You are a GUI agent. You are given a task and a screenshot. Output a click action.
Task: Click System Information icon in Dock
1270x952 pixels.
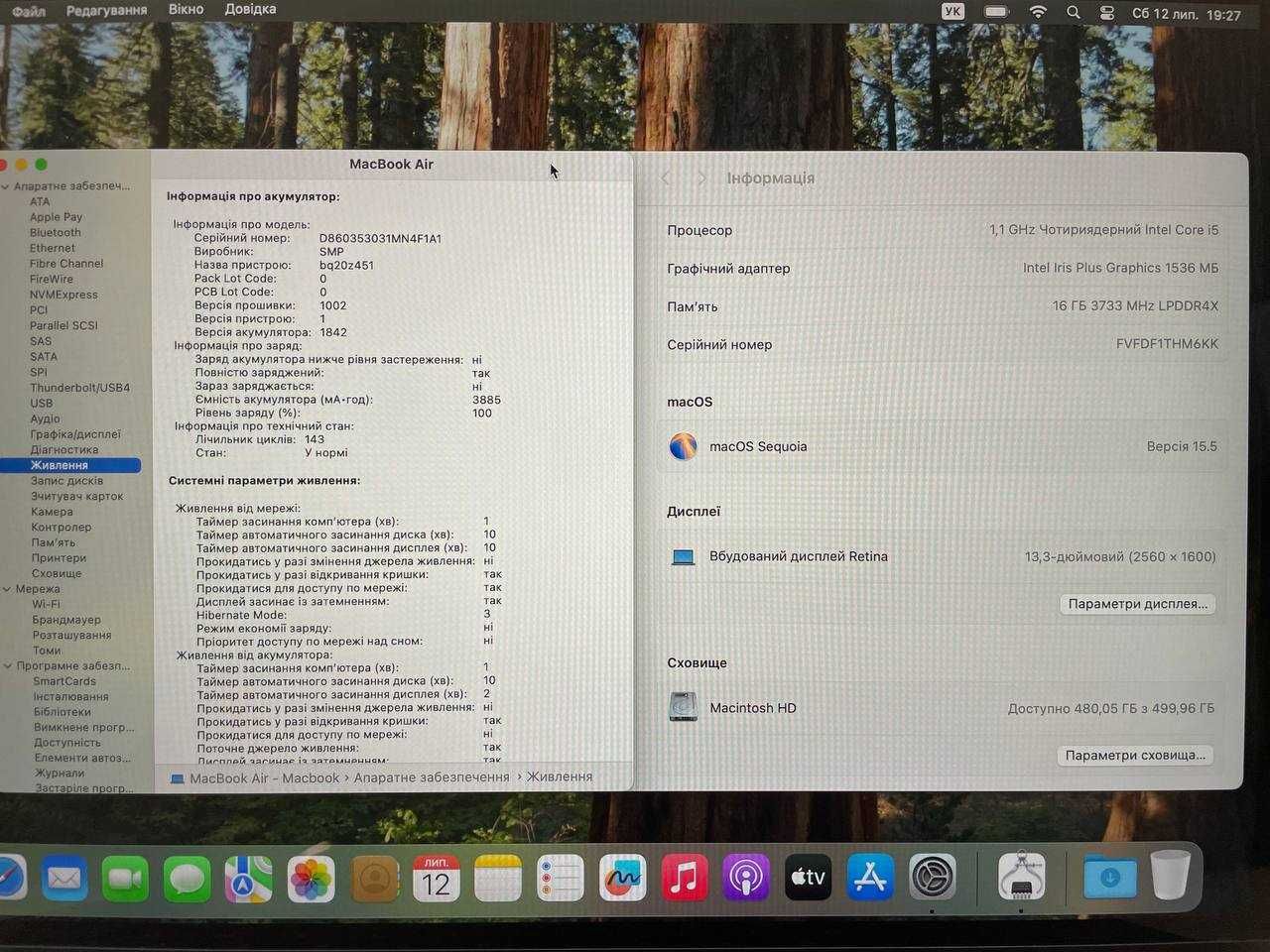pyautogui.click(x=1022, y=878)
